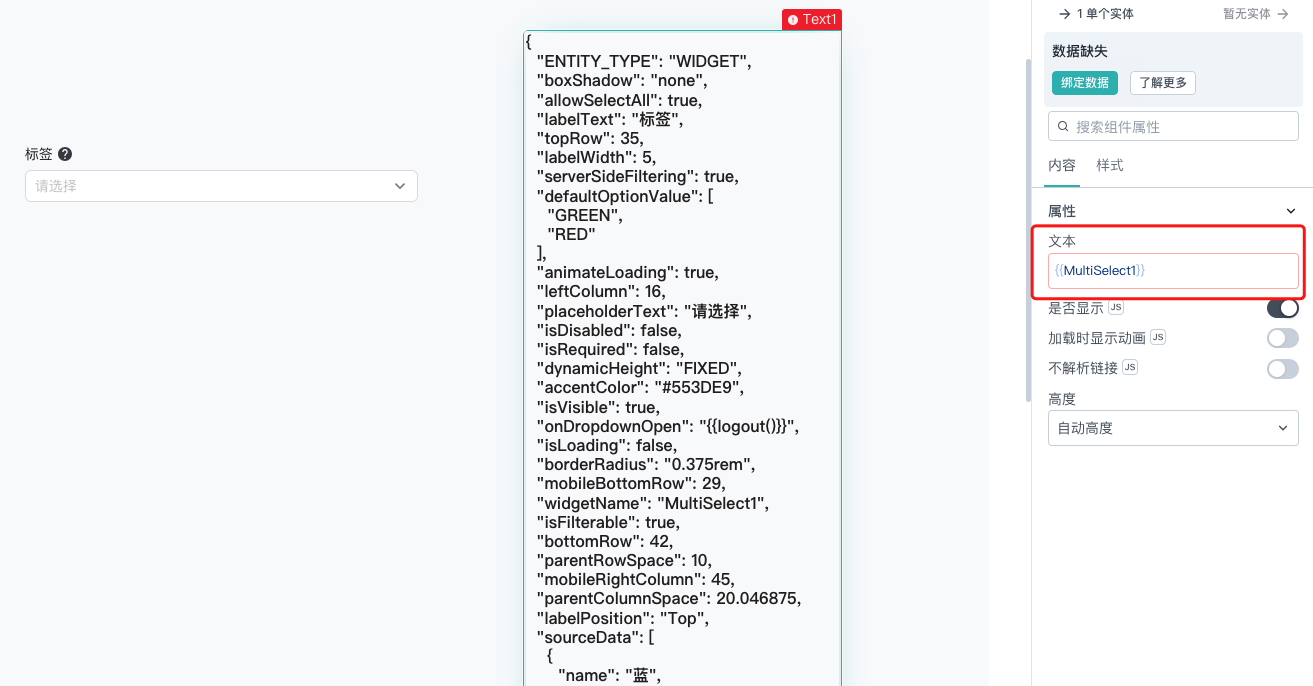1313x686 pixels.
Task: Click the "serverSideFiltering": true line
Action: [x=638, y=177]
